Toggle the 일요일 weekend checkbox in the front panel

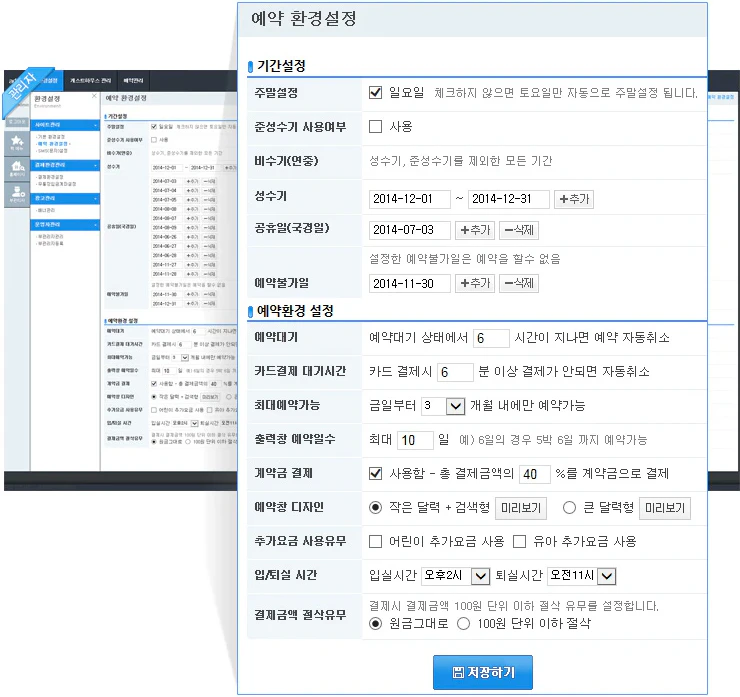pyautogui.click(x=375, y=92)
